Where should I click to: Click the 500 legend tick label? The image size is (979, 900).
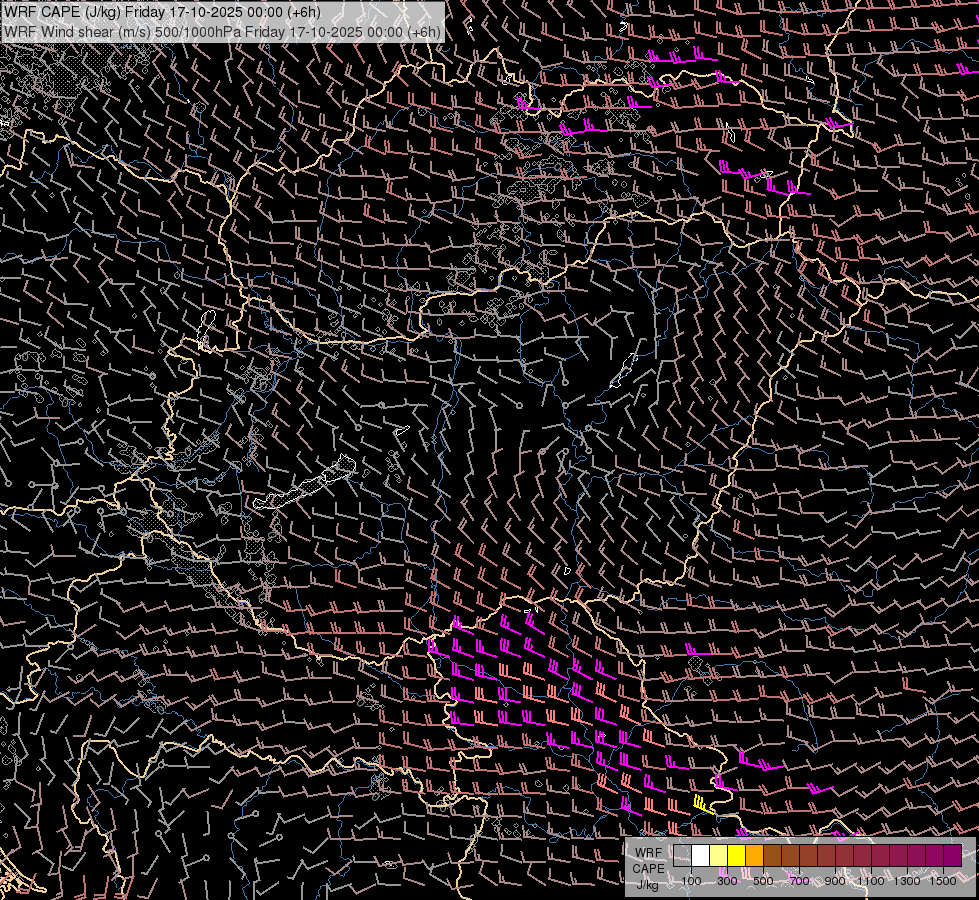(x=763, y=881)
